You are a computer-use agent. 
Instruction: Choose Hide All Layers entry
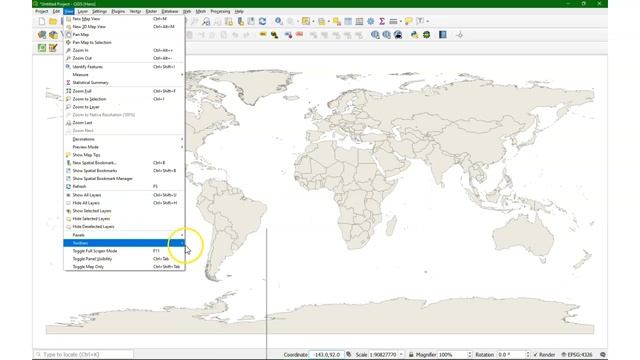[x=124, y=203]
